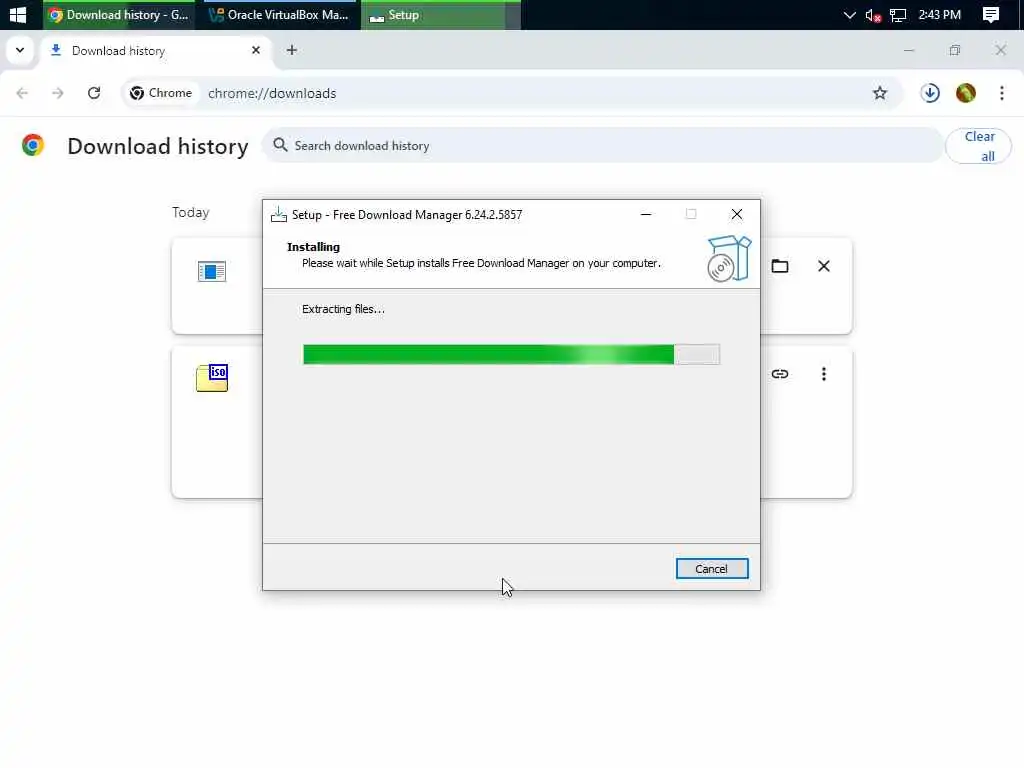1024x768 pixels.
Task: Open a new Chrome tab
Action: point(292,50)
